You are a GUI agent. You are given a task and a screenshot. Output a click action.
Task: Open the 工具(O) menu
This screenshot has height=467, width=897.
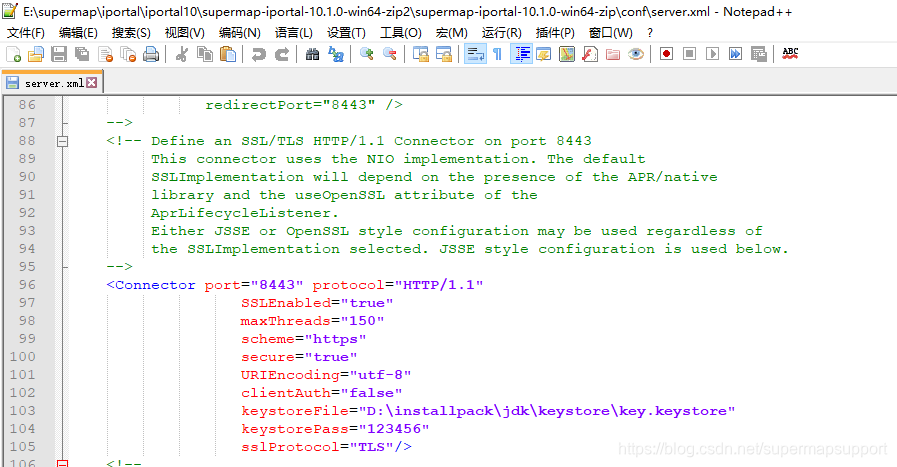click(400, 33)
